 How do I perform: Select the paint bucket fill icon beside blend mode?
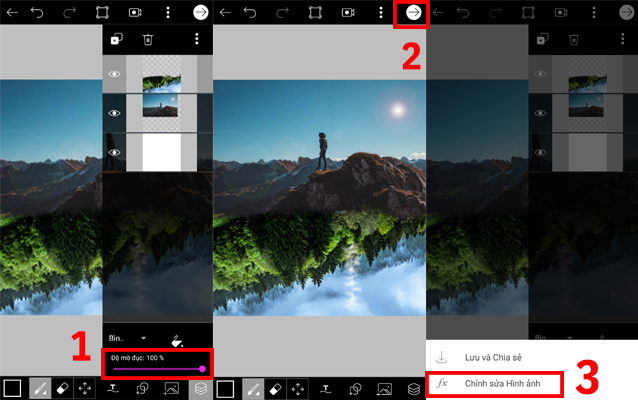178,339
